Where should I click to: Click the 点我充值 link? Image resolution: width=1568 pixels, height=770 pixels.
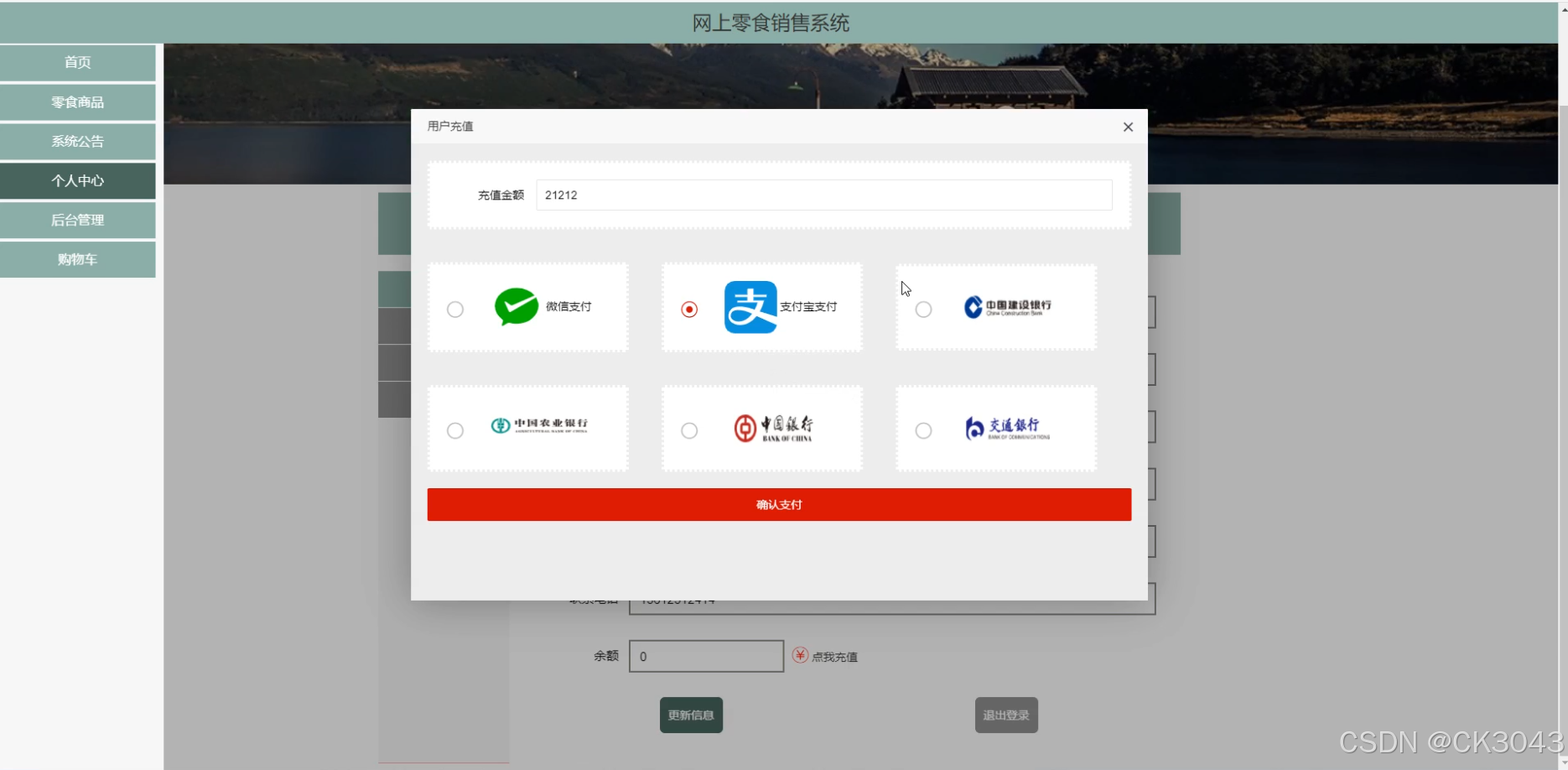834,657
